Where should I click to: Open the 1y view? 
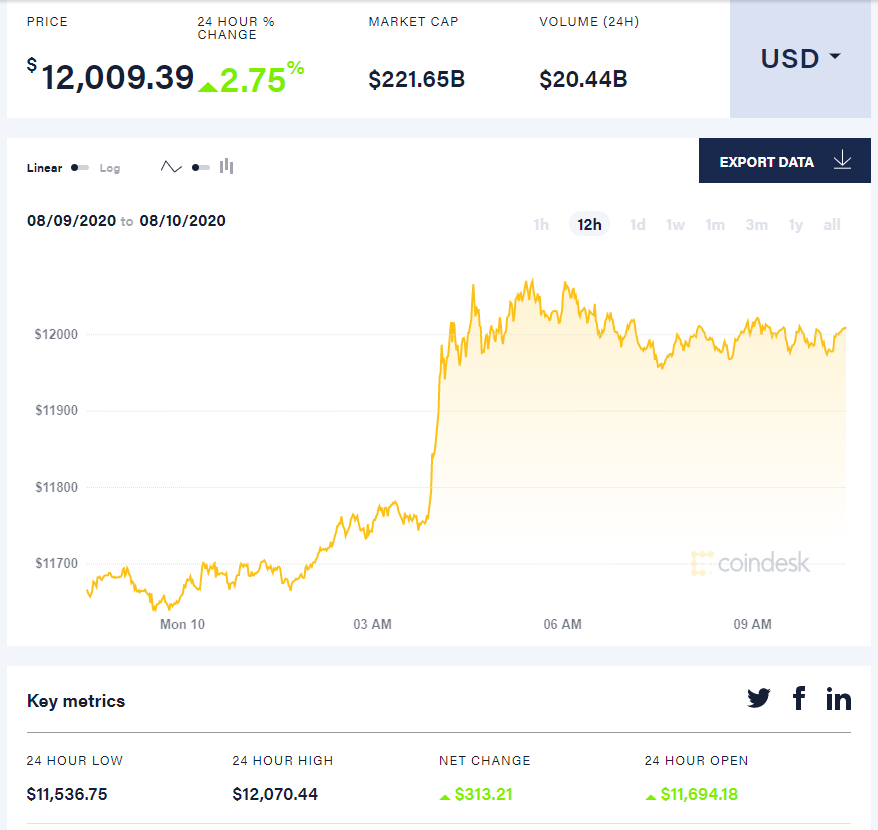[796, 224]
